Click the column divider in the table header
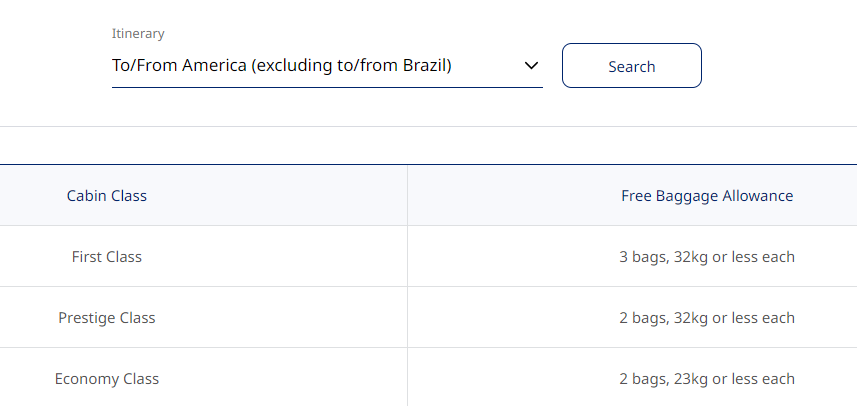 (407, 196)
